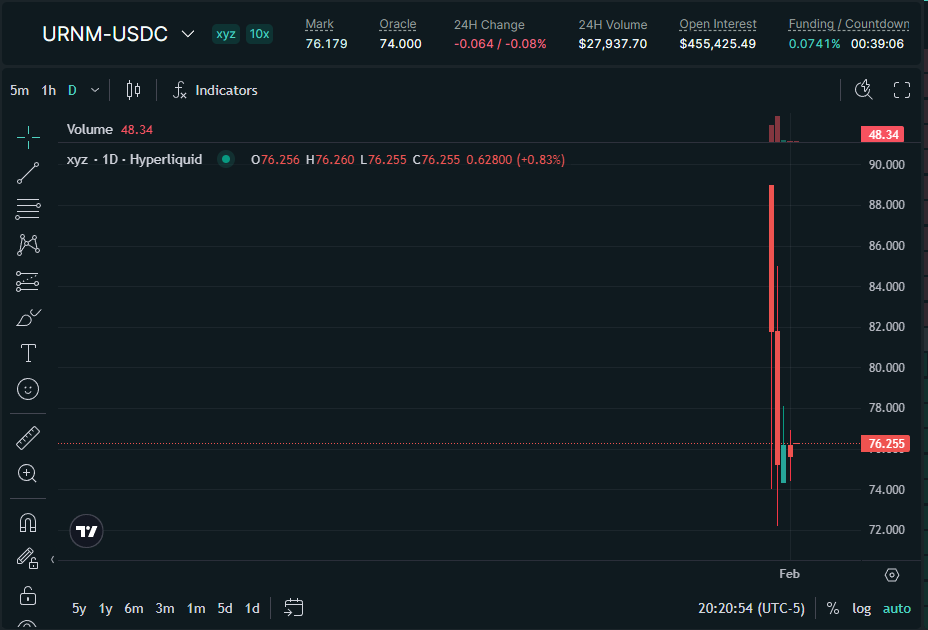Viewport: 928px width, 630px height.
Task: Enter fullscreen chart mode
Action: (x=901, y=90)
